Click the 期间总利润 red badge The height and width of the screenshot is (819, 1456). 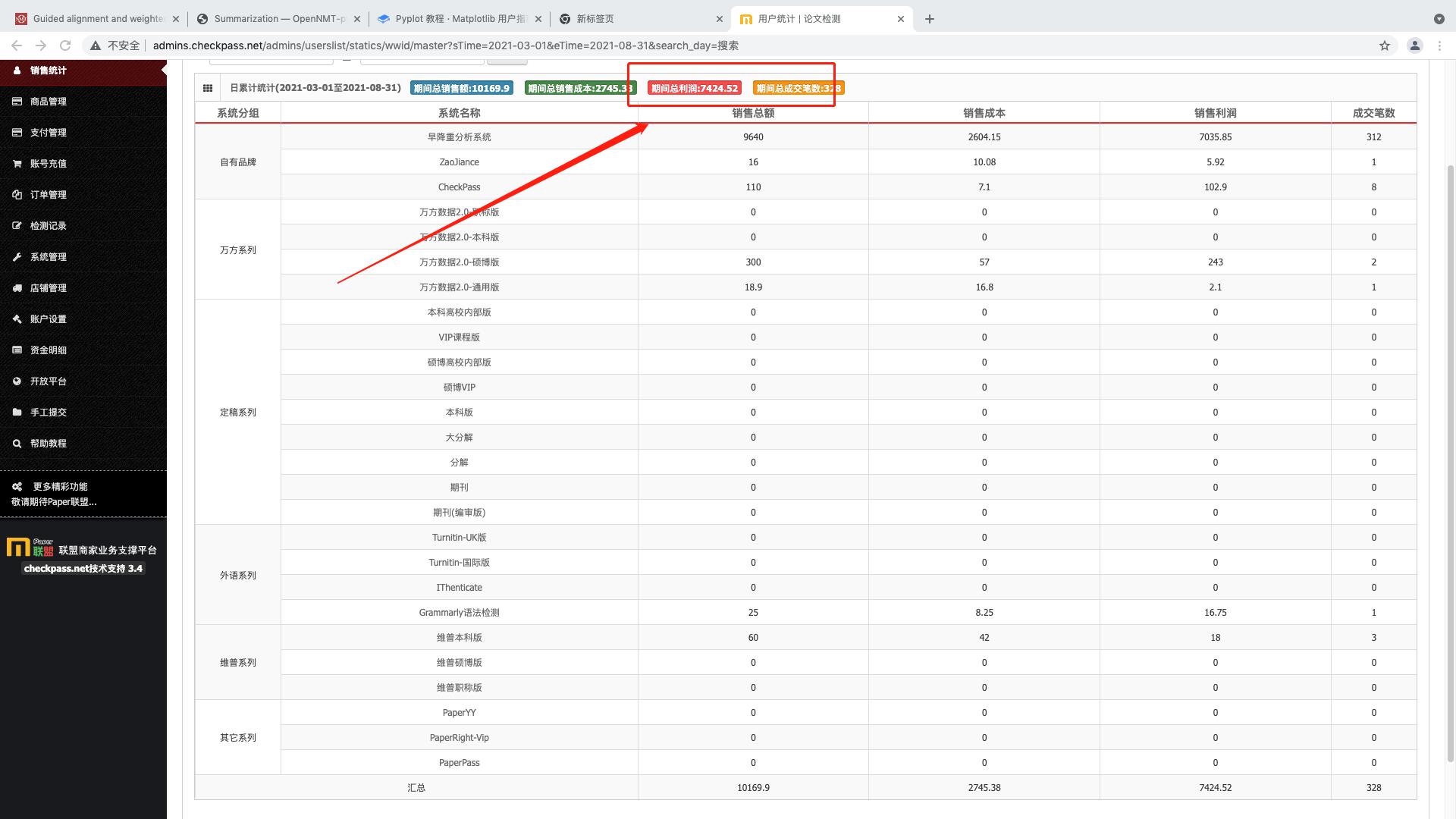tap(694, 89)
